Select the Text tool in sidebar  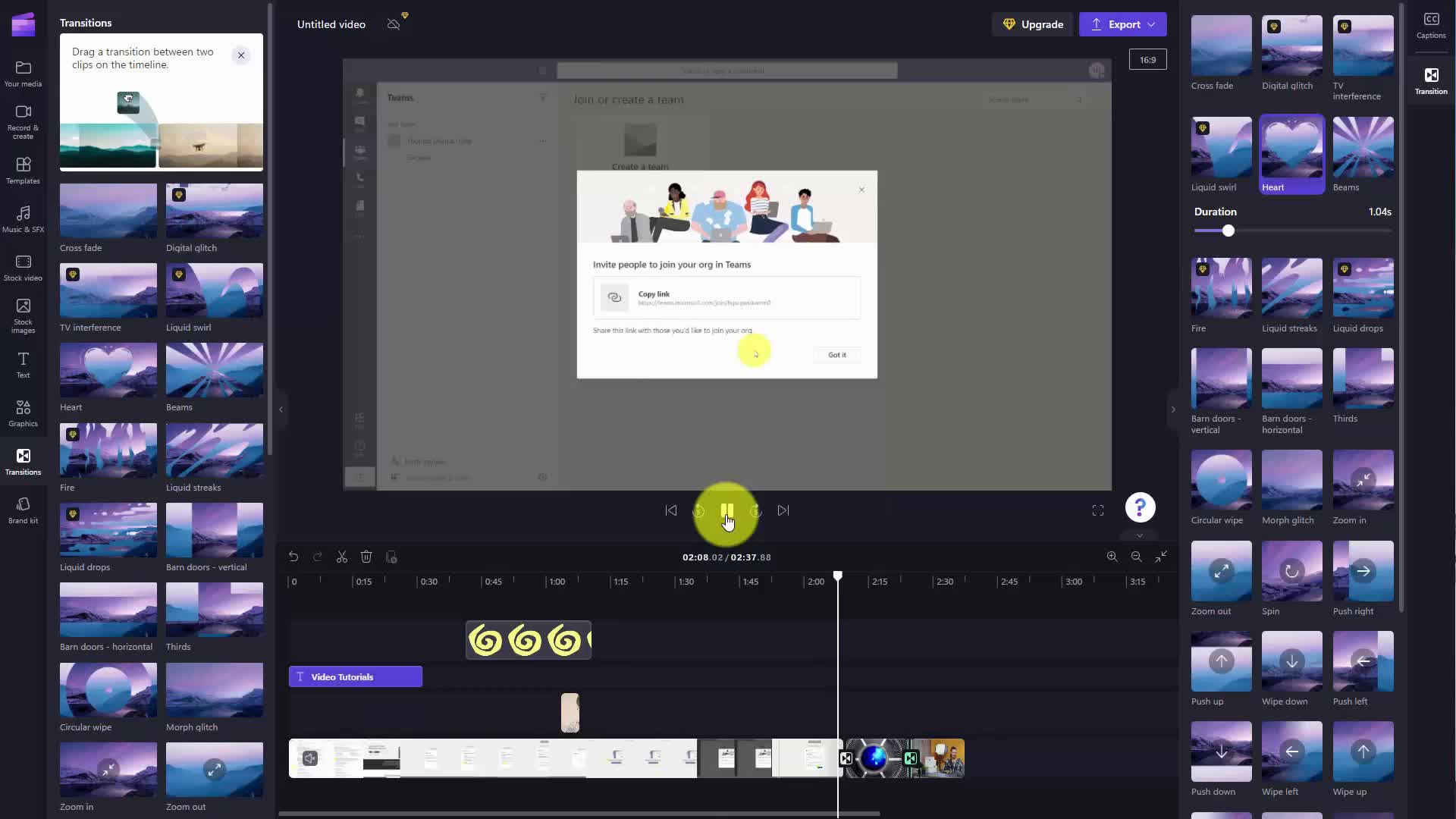23,365
